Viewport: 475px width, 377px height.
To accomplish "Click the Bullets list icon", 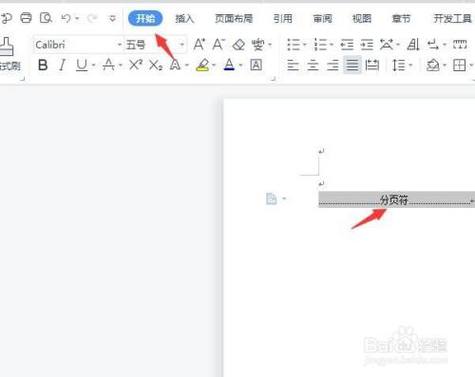I will [294, 44].
